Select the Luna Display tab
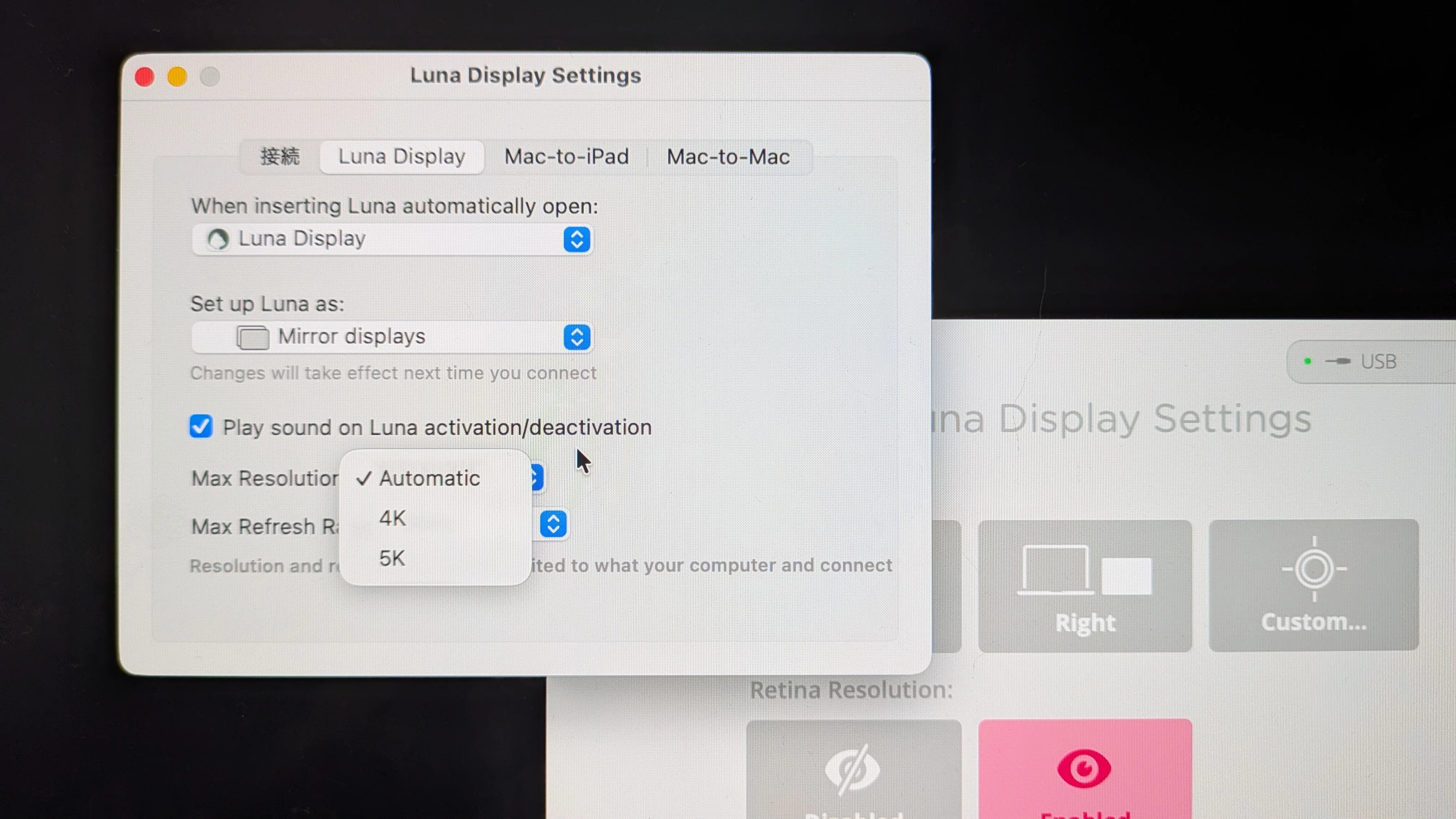Screen dimensions: 1456x819 tap(402, 157)
